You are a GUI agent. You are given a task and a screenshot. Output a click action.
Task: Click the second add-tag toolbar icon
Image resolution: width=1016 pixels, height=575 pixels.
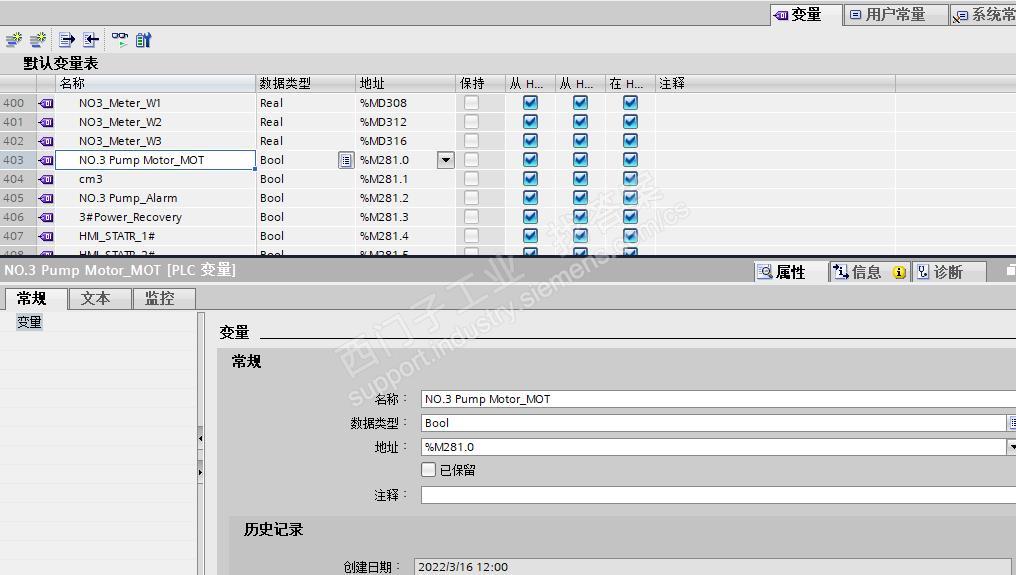[38, 40]
